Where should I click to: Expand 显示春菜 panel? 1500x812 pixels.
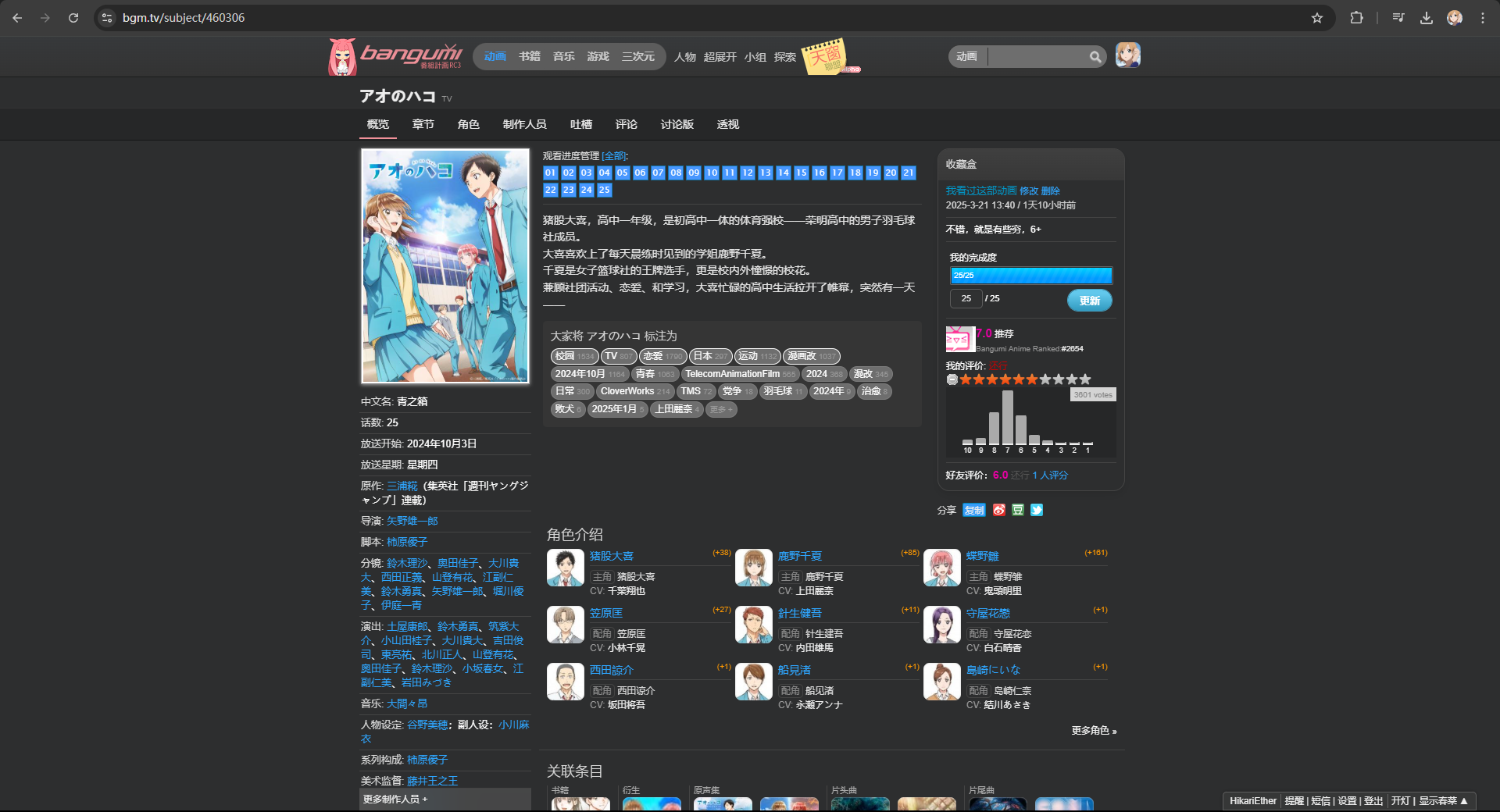1443,801
